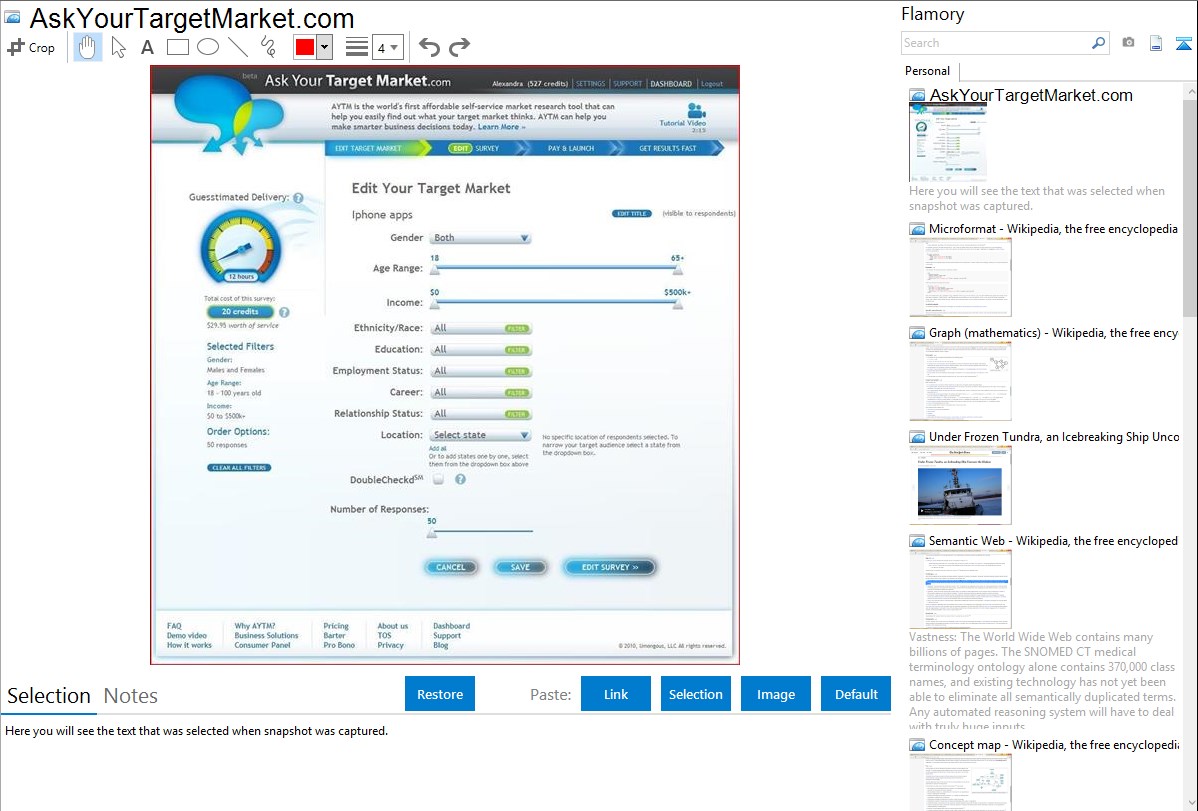Undo the last edit

click(429, 47)
